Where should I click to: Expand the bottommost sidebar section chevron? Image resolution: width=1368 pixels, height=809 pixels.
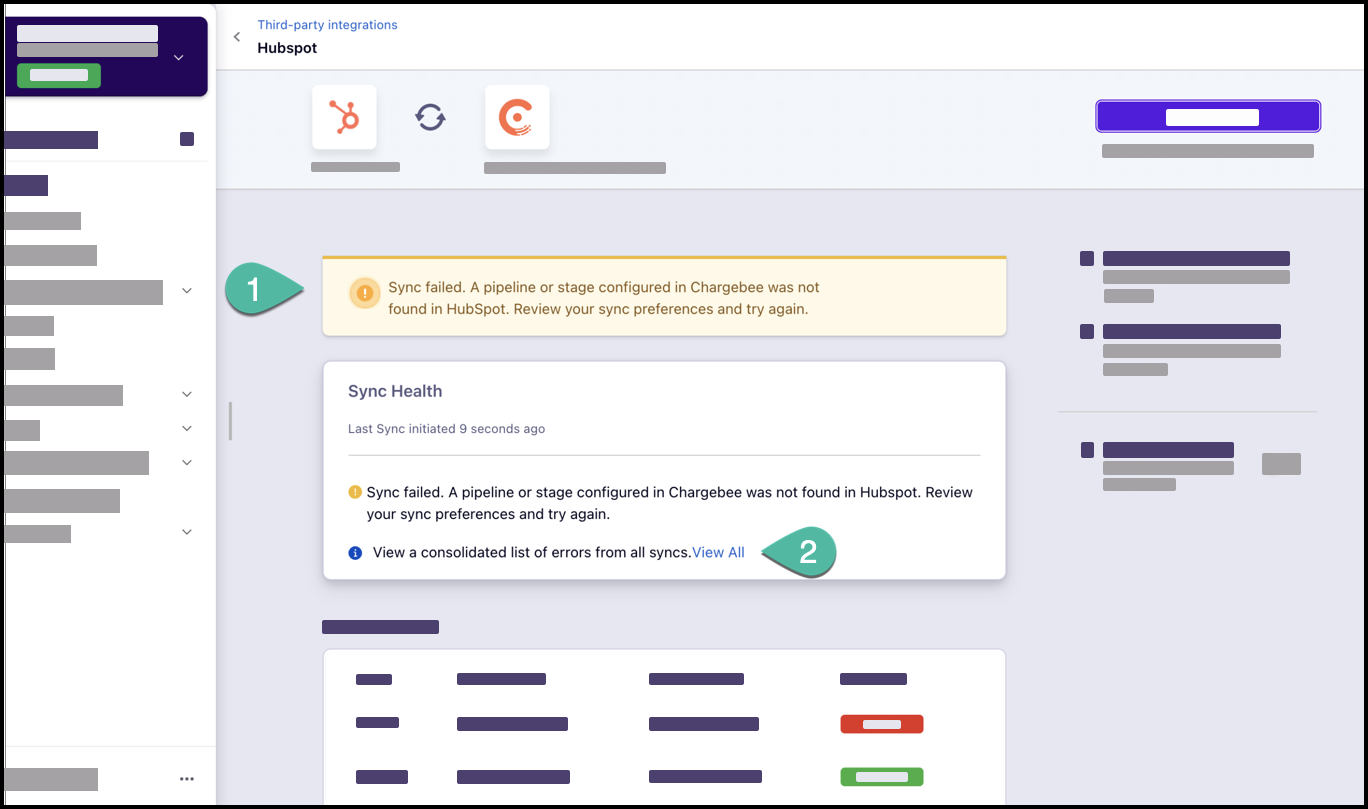click(x=187, y=532)
